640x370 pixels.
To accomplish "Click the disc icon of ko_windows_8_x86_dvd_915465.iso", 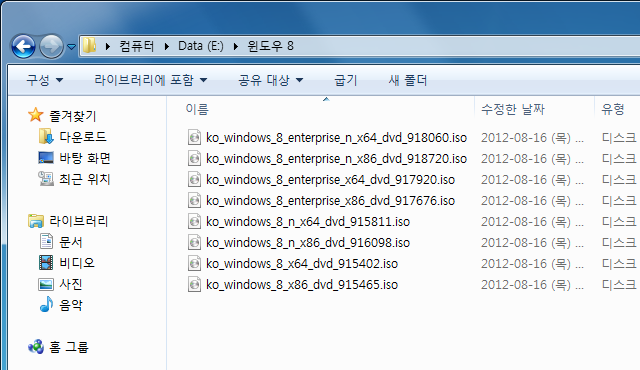I will [194, 284].
